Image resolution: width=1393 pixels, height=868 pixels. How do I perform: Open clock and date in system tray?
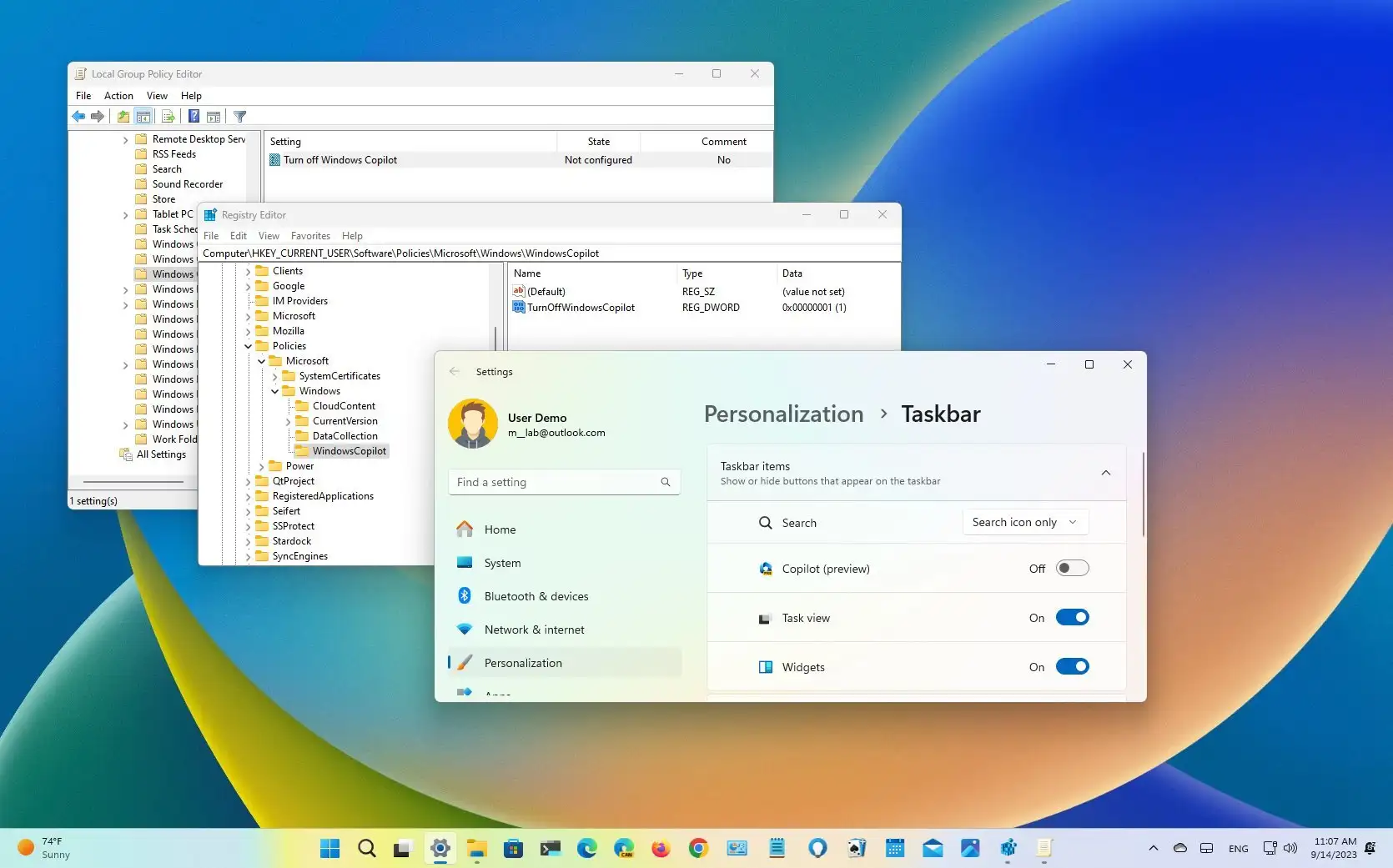pyautogui.click(x=1334, y=848)
